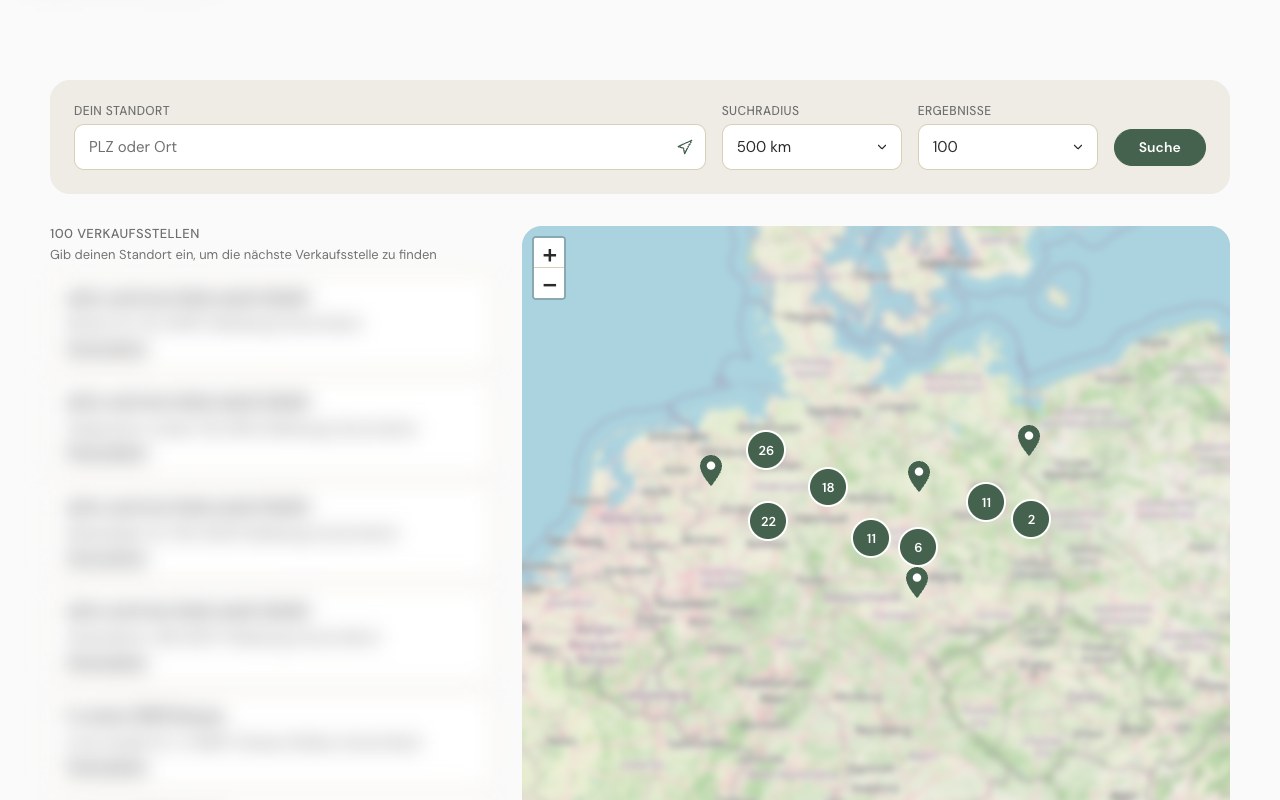Click the 'Gib deinen Standort ein' hint text

243,255
